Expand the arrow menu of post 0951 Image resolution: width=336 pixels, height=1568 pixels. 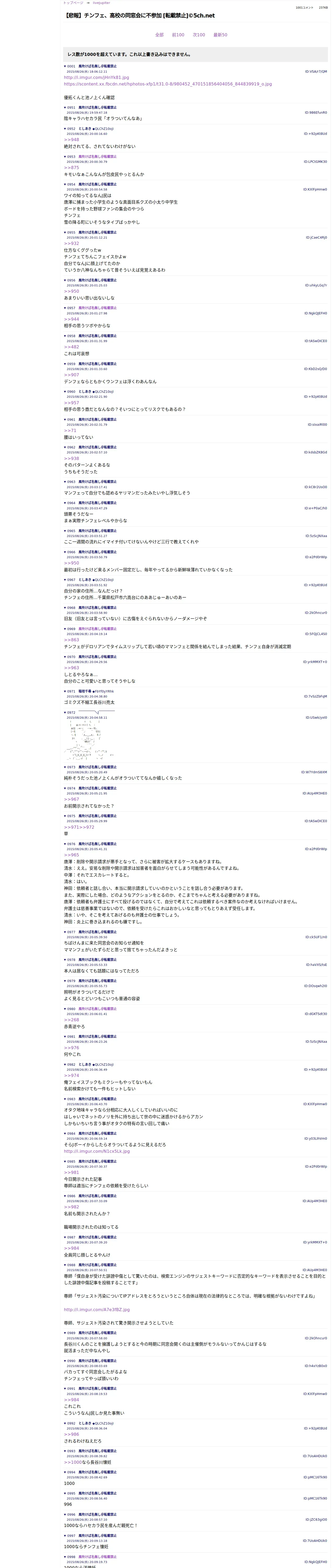(x=65, y=108)
